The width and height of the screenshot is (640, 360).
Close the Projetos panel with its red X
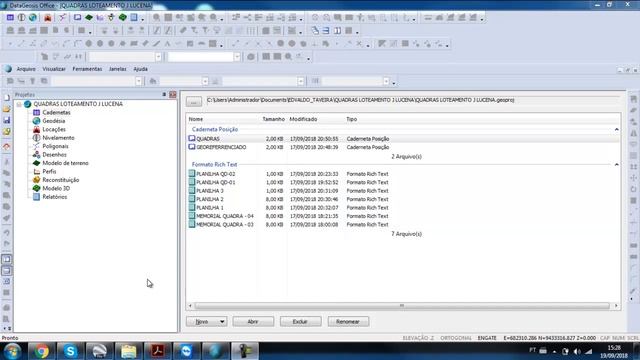pos(173,94)
